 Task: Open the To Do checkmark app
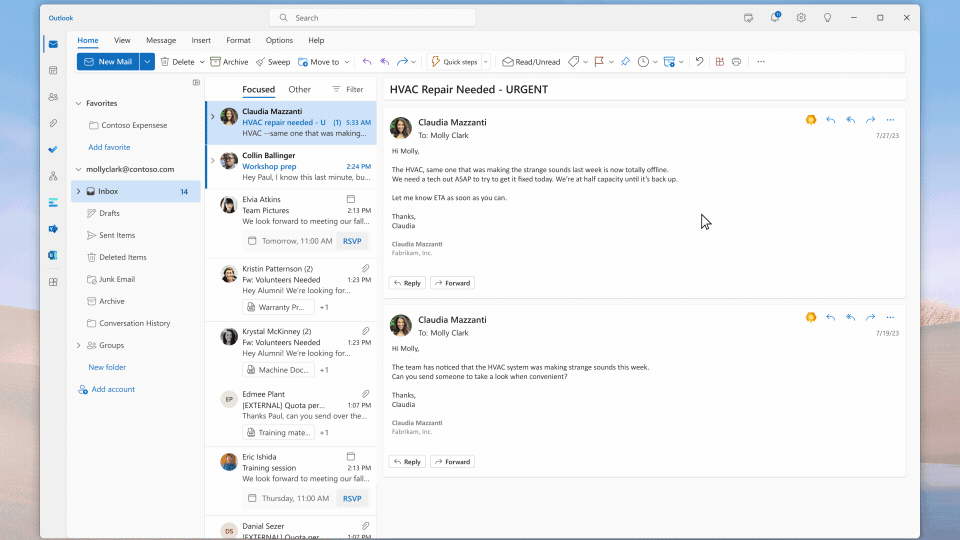point(53,149)
